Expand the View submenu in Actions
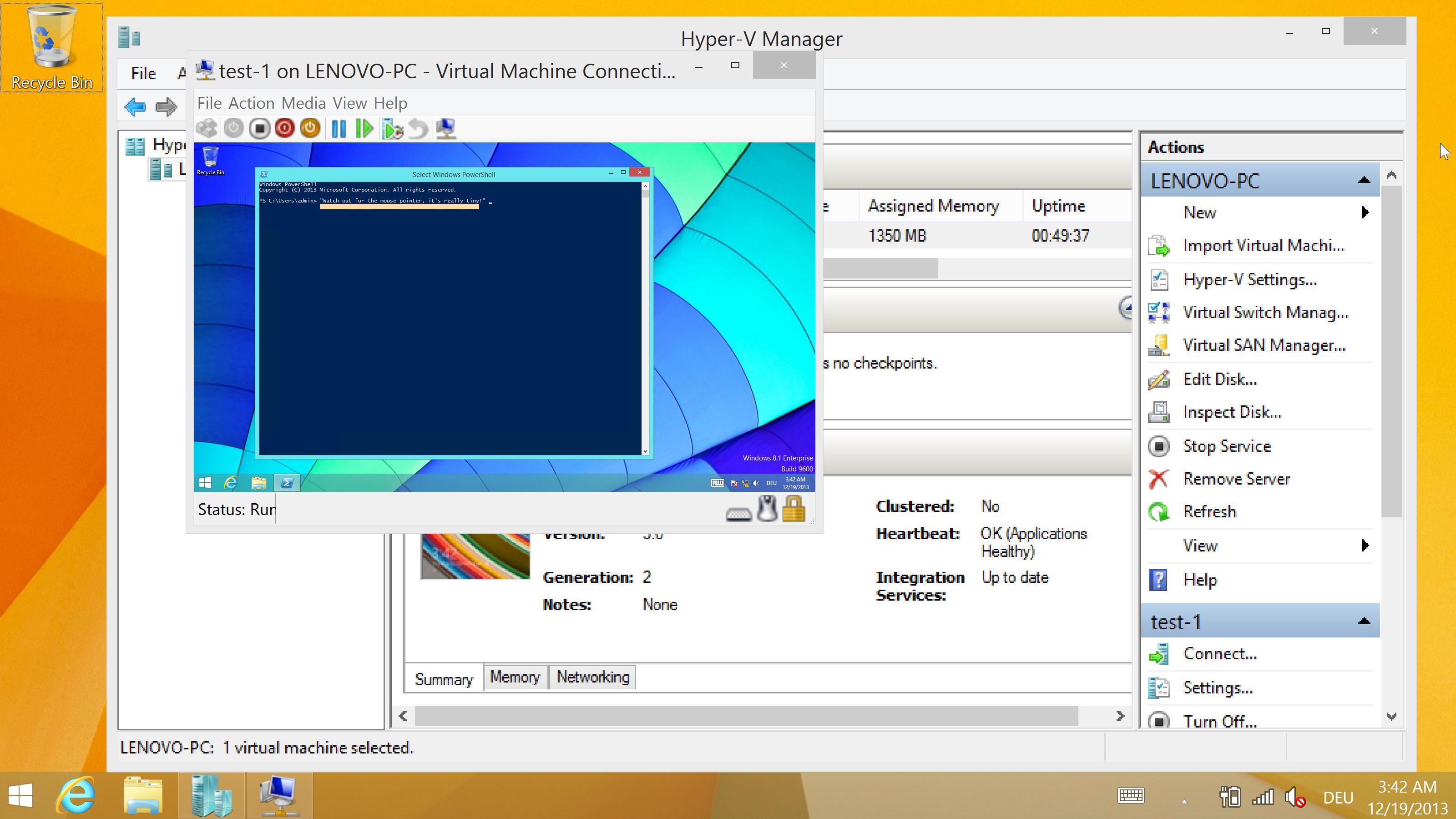This screenshot has width=1456, height=819. (1365, 546)
